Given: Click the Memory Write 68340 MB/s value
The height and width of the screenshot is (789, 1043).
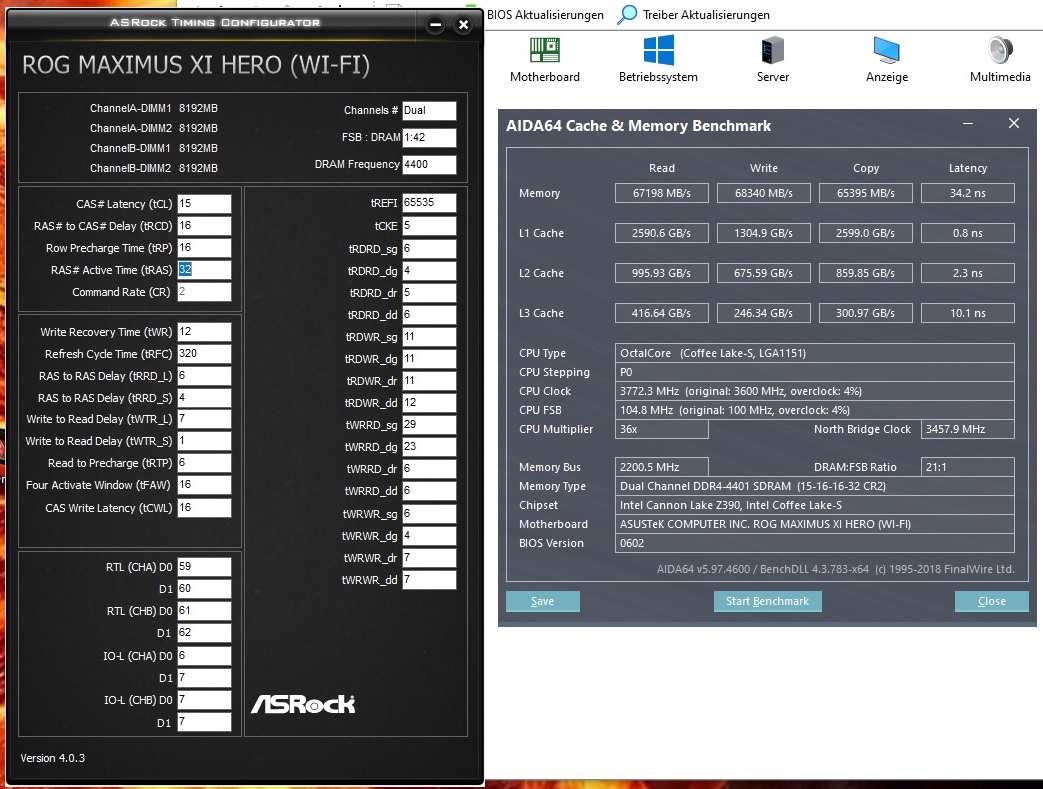Looking at the screenshot, I should 764,193.
